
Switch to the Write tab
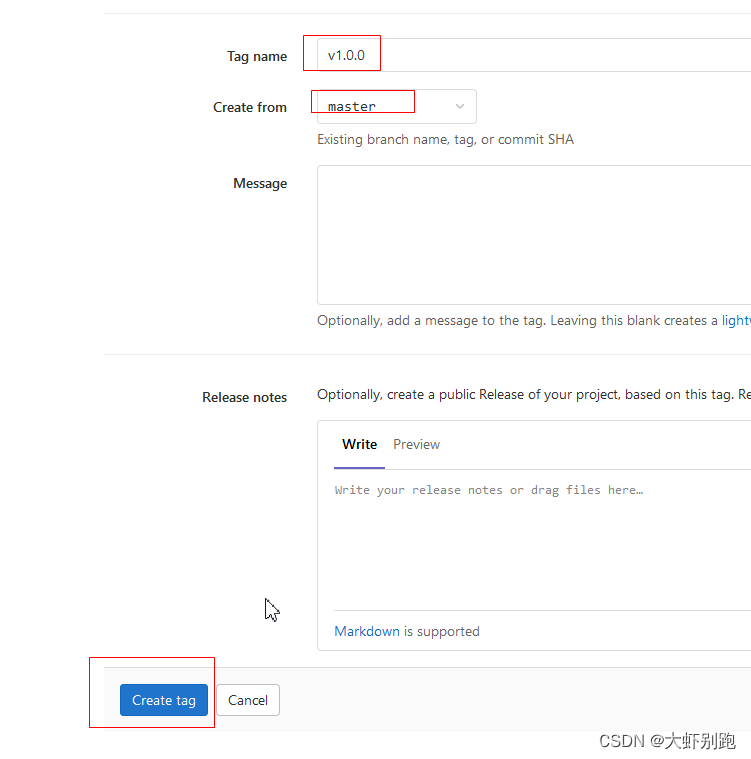click(x=359, y=444)
